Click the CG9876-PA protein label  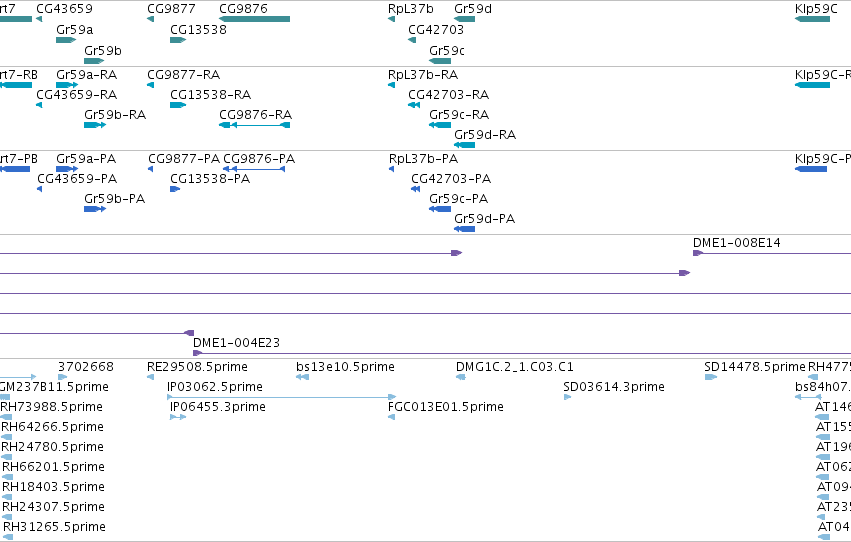pyautogui.click(x=259, y=158)
